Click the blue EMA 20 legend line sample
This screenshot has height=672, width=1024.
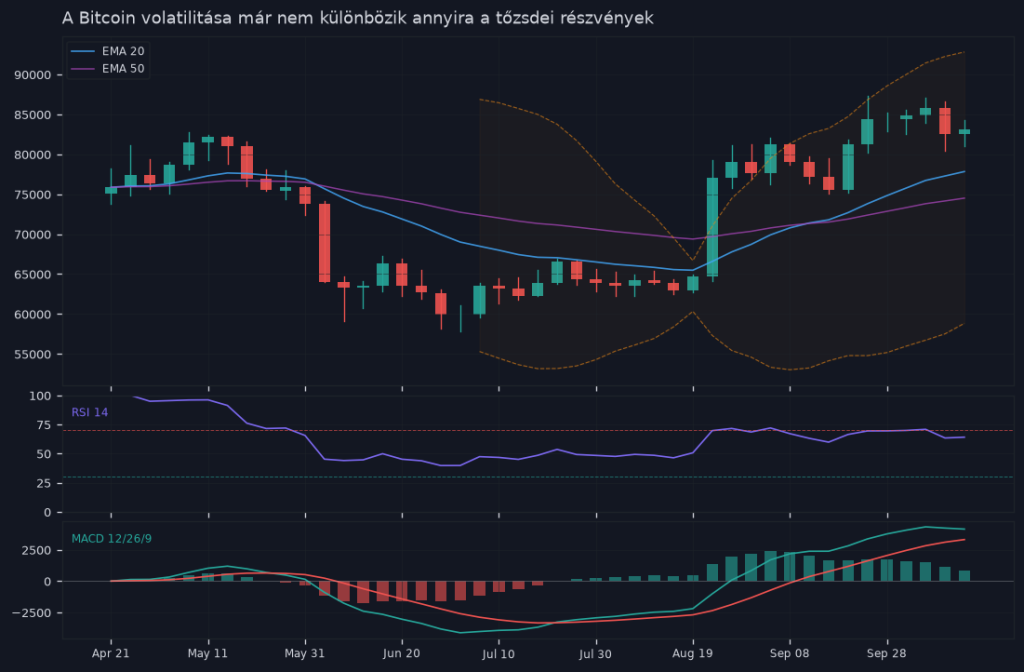point(83,51)
